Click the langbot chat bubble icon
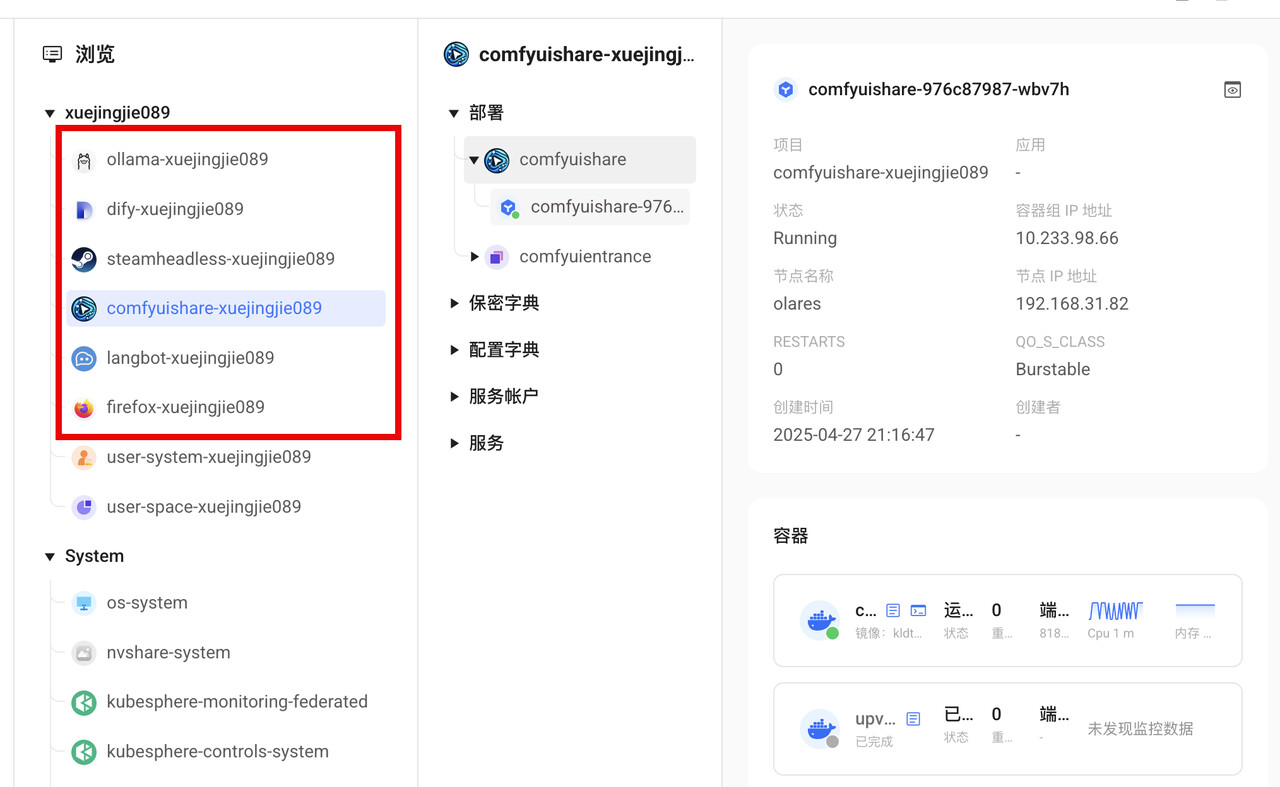 pyautogui.click(x=84, y=358)
